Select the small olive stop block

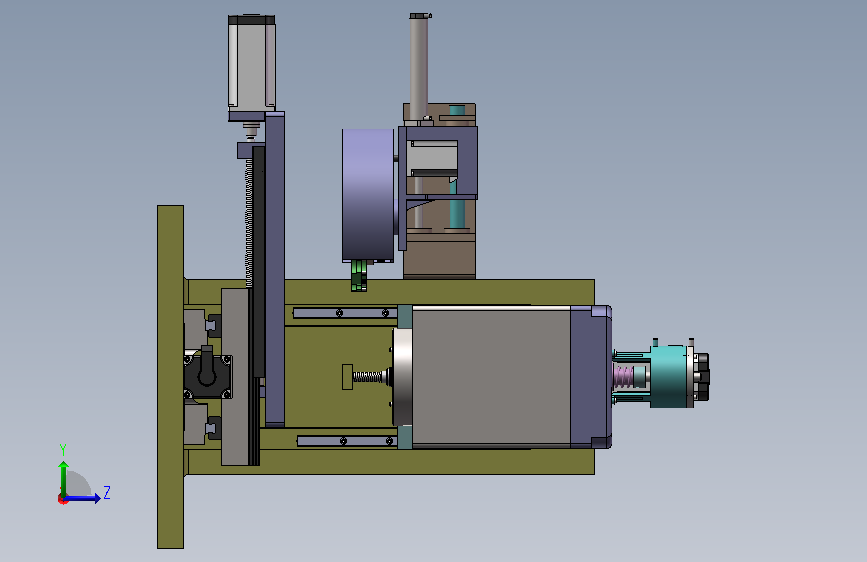click(347, 377)
